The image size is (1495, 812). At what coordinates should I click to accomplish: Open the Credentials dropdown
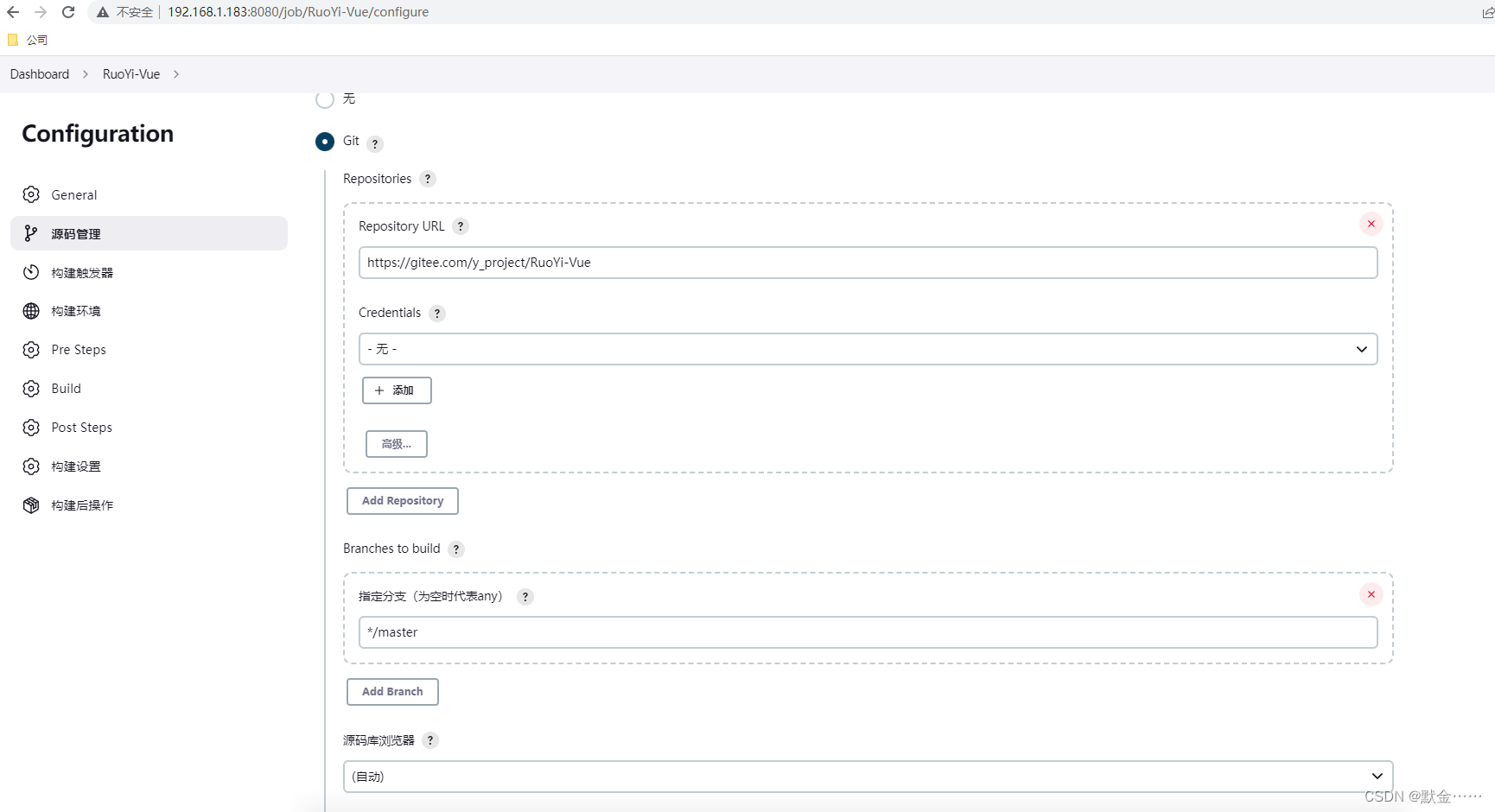(868, 349)
